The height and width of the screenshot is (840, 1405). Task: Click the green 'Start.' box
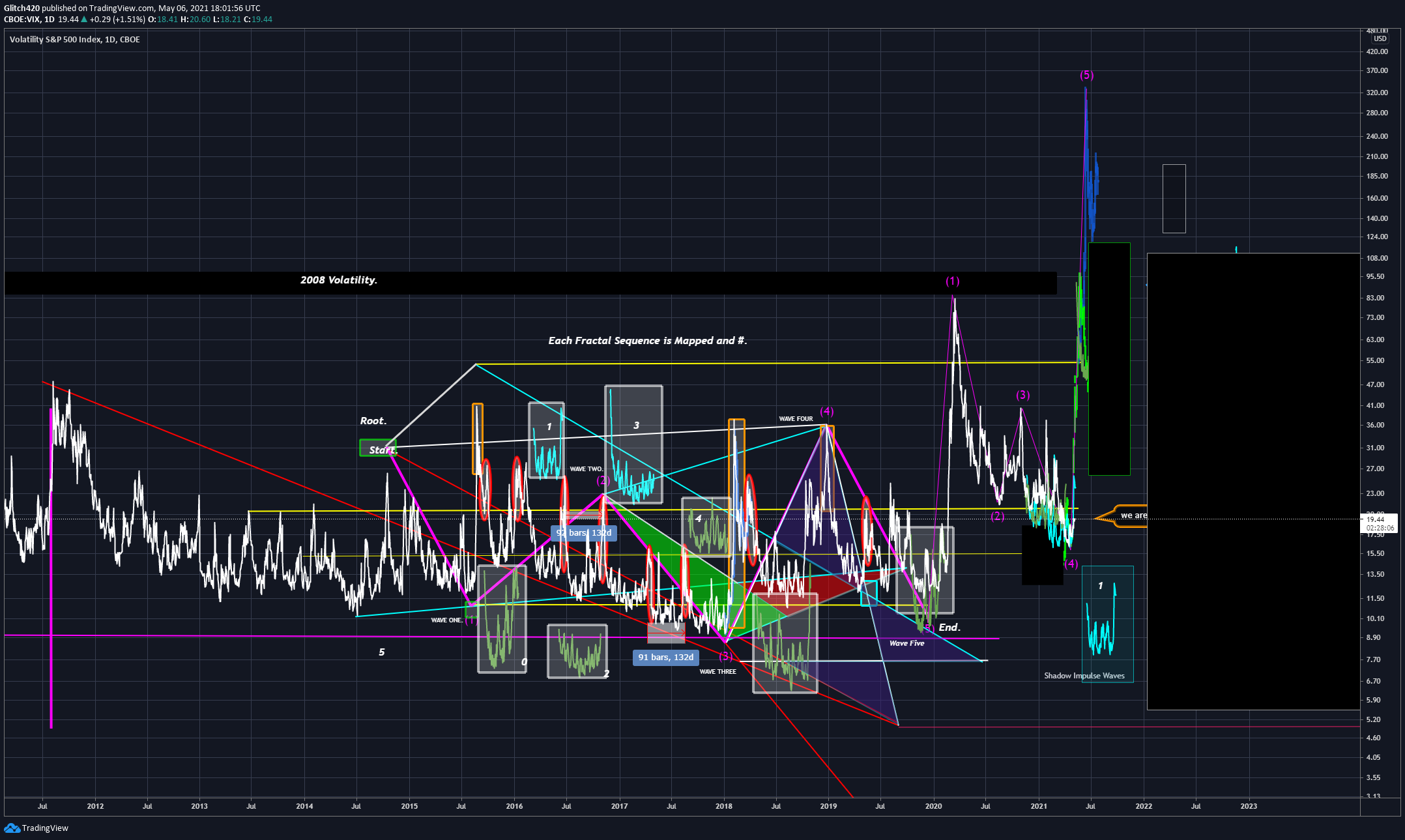378,448
